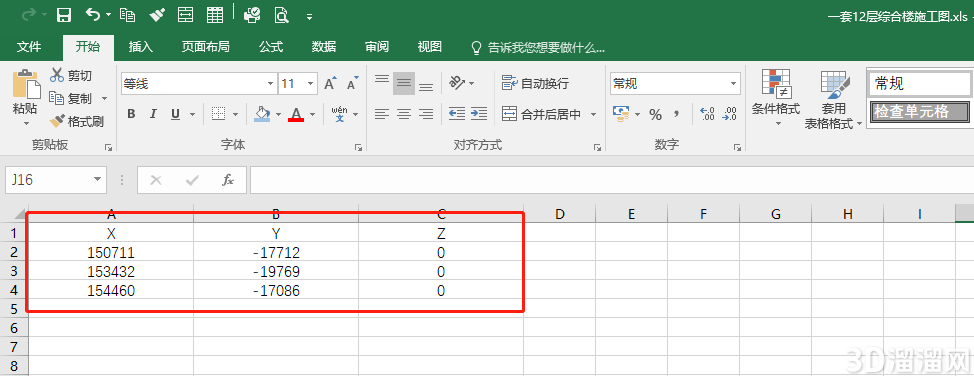
Task: Open the Data (数据) tab
Action: 324,47
